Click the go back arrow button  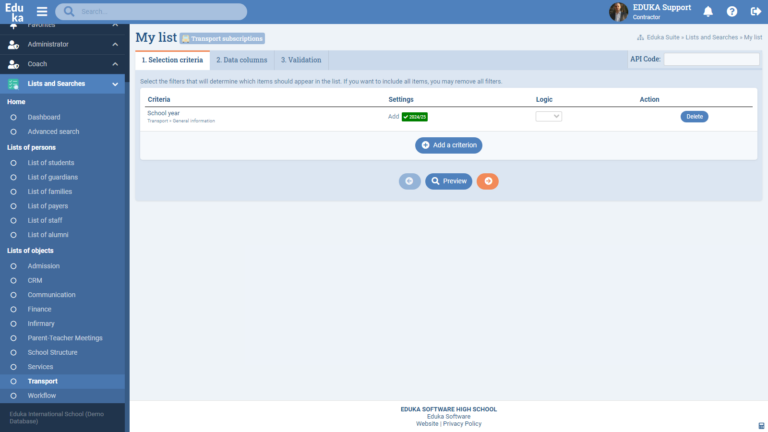coord(409,181)
